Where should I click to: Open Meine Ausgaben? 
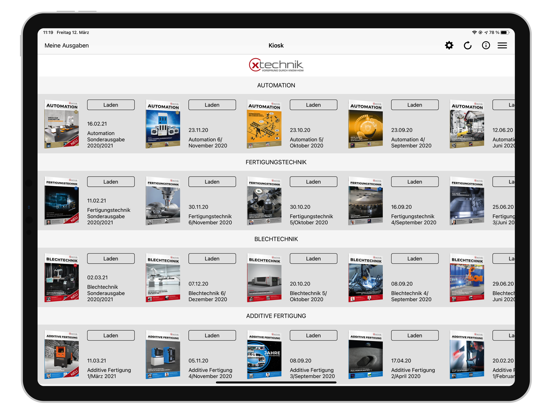[x=67, y=45]
